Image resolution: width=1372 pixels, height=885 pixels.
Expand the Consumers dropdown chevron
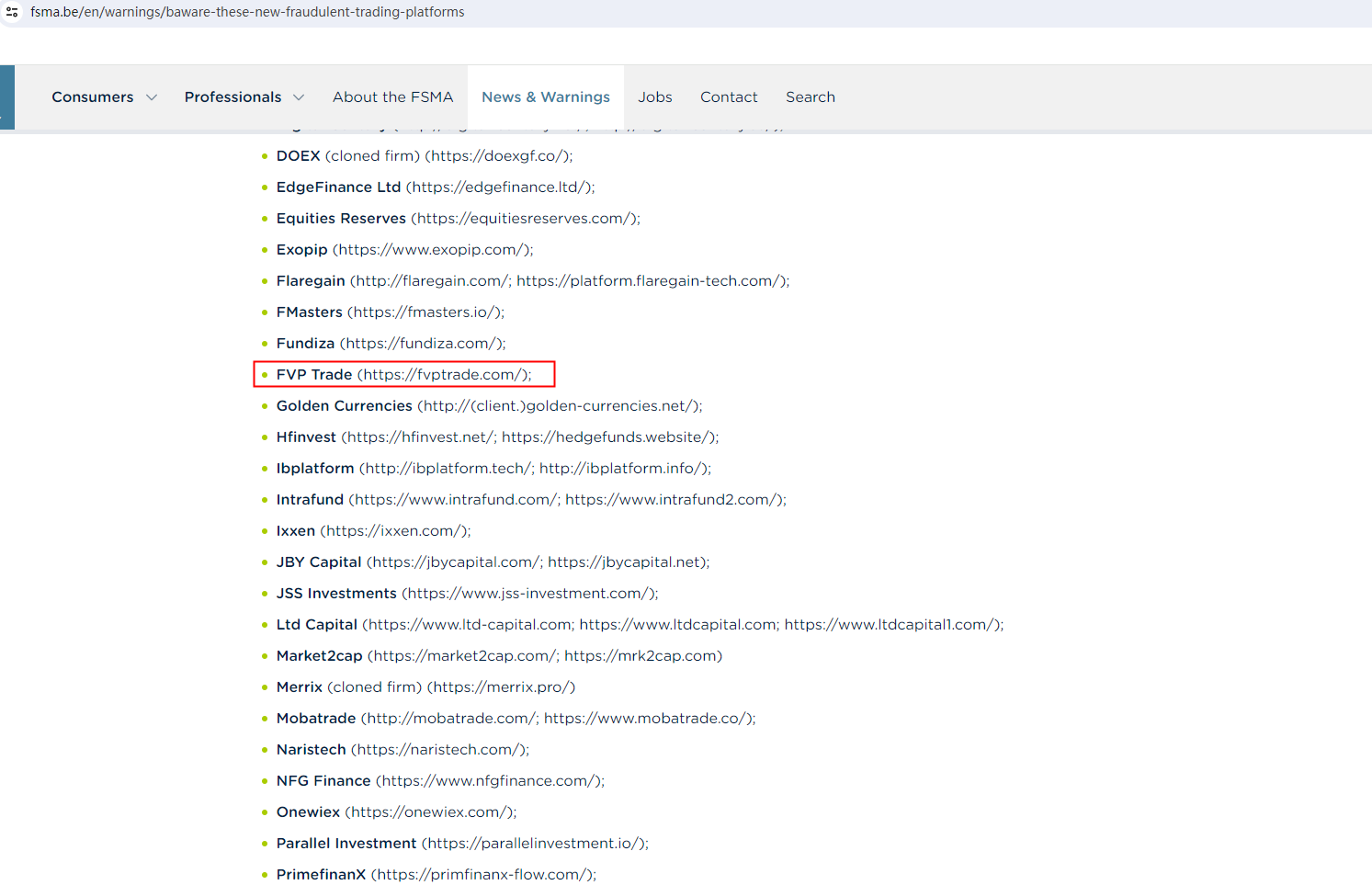click(152, 97)
